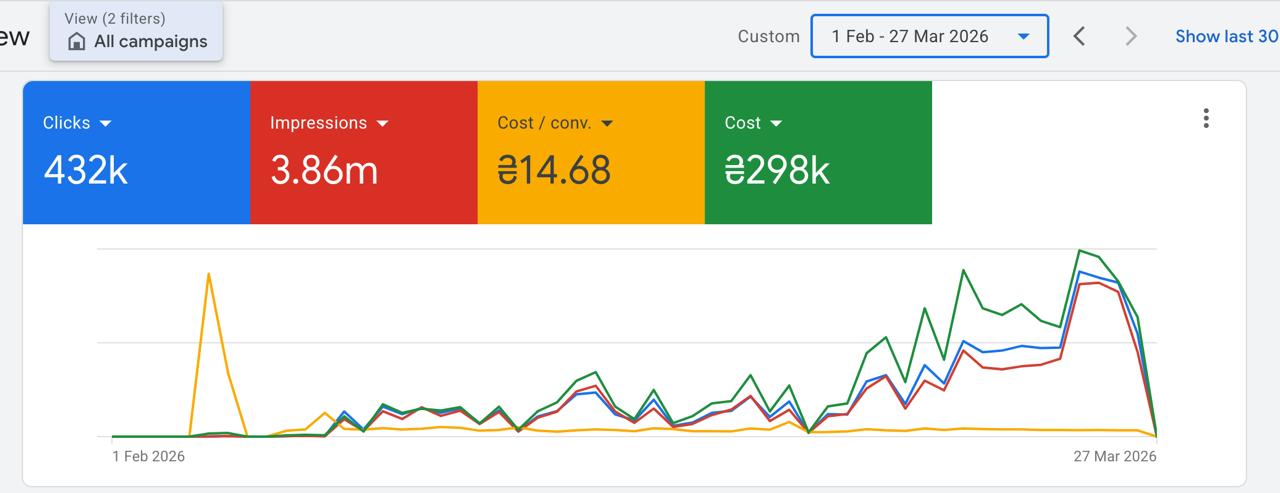This screenshot has width=1280, height=493.
Task: Go to the previous date period arrow
Action: coord(1079,37)
